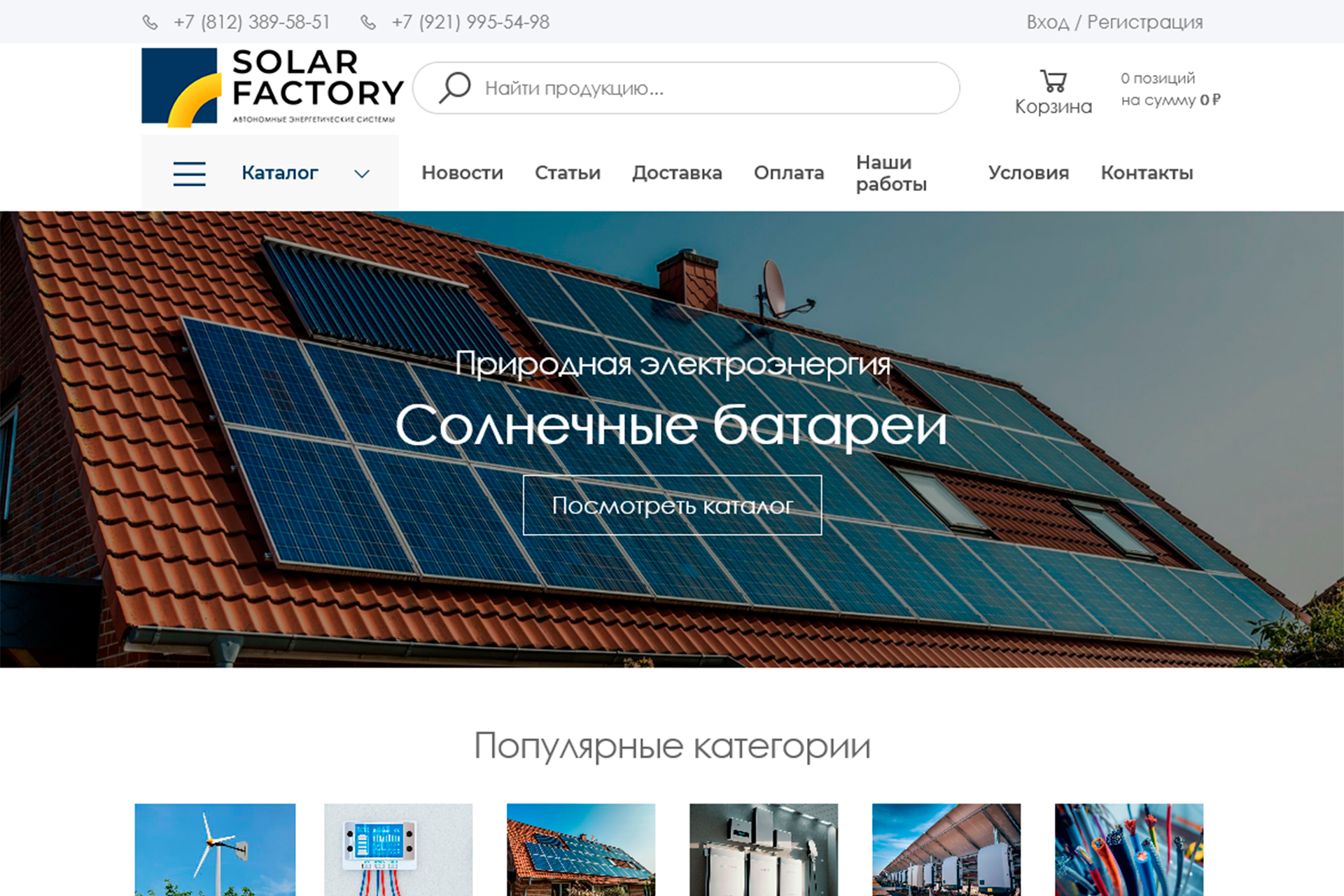1344x896 pixels.
Task: Call the +7 (812) 389-58-51 number link
Action: pyautogui.click(x=252, y=22)
